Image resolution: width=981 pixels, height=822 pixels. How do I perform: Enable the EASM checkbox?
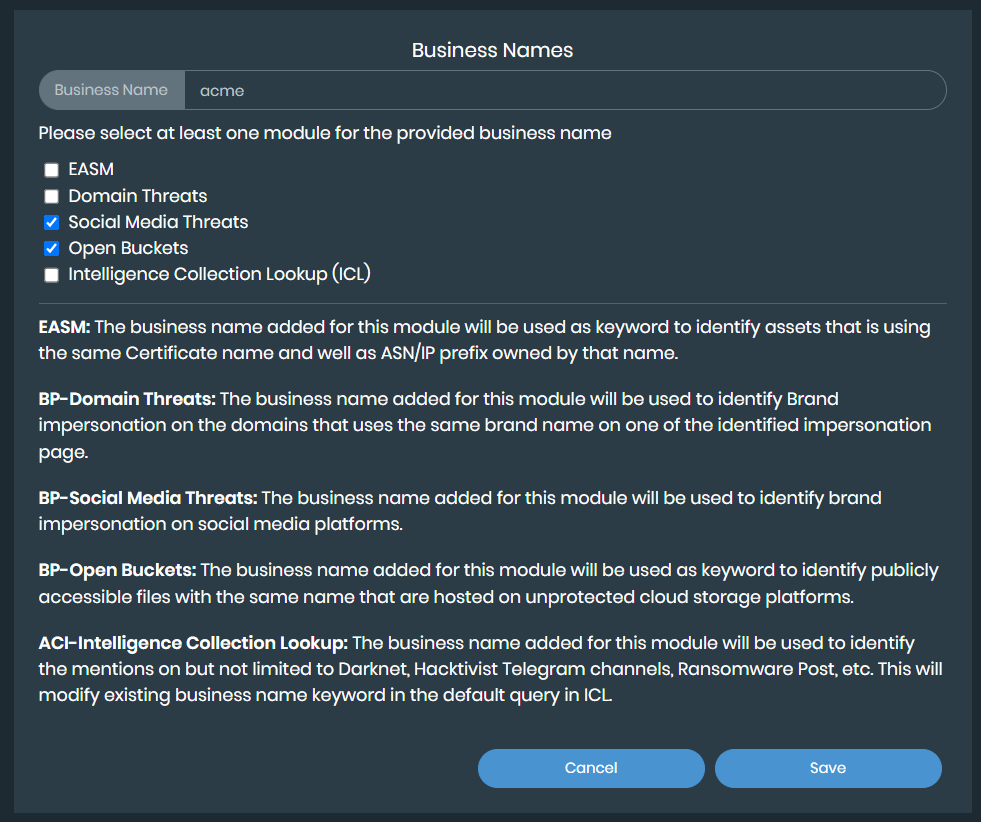(51, 170)
